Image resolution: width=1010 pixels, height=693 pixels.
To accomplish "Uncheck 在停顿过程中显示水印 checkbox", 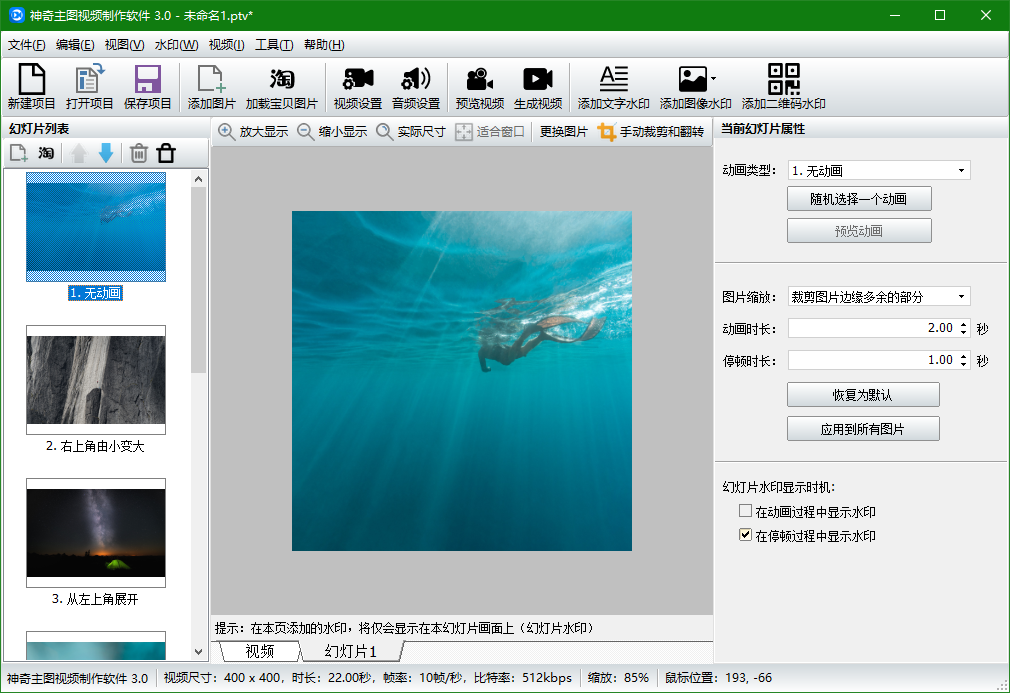I will point(745,535).
